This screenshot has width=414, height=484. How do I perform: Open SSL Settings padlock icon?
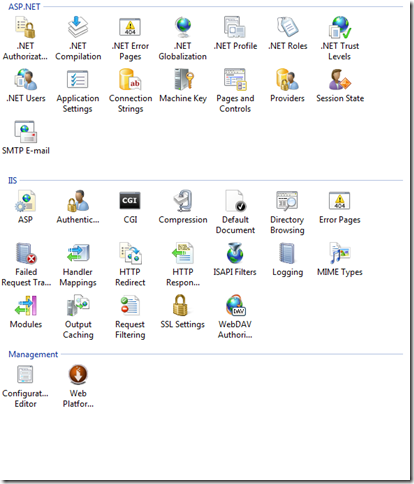pyautogui.click(x=180, y=305)
